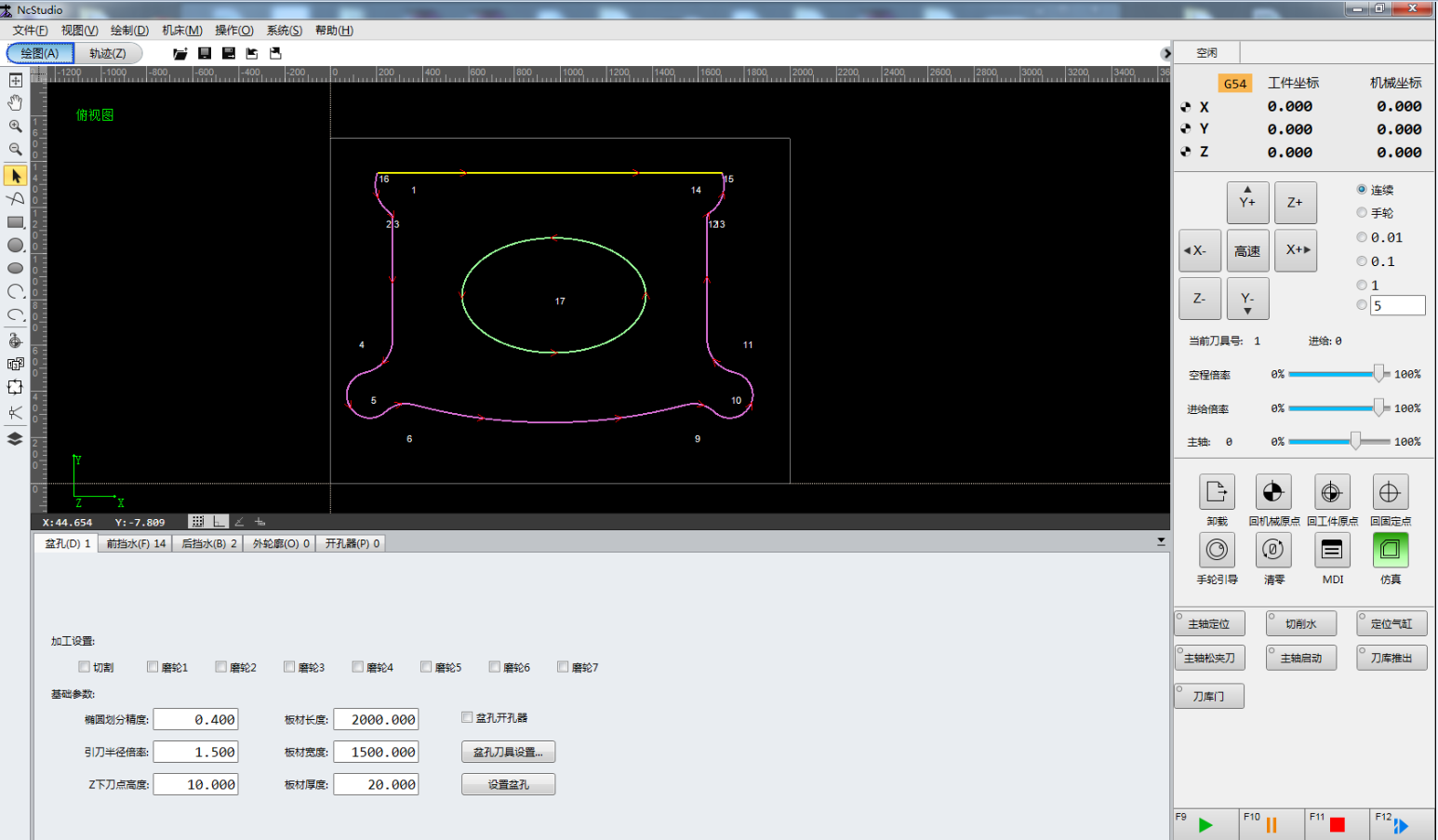1438x840 pixels.
Task: Click the open file folder icon
Action: click(180, 54)
